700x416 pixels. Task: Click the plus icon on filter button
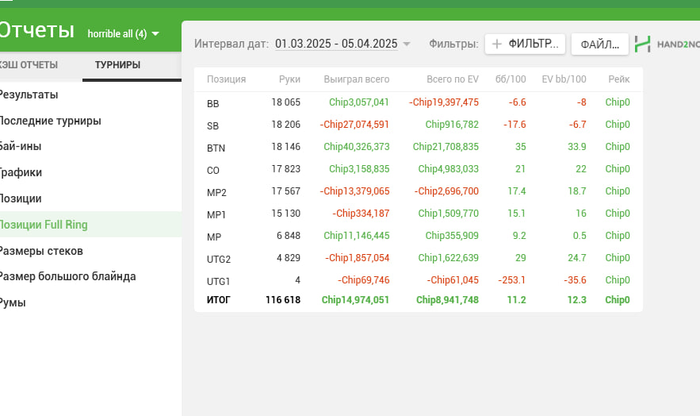point(497,44)
